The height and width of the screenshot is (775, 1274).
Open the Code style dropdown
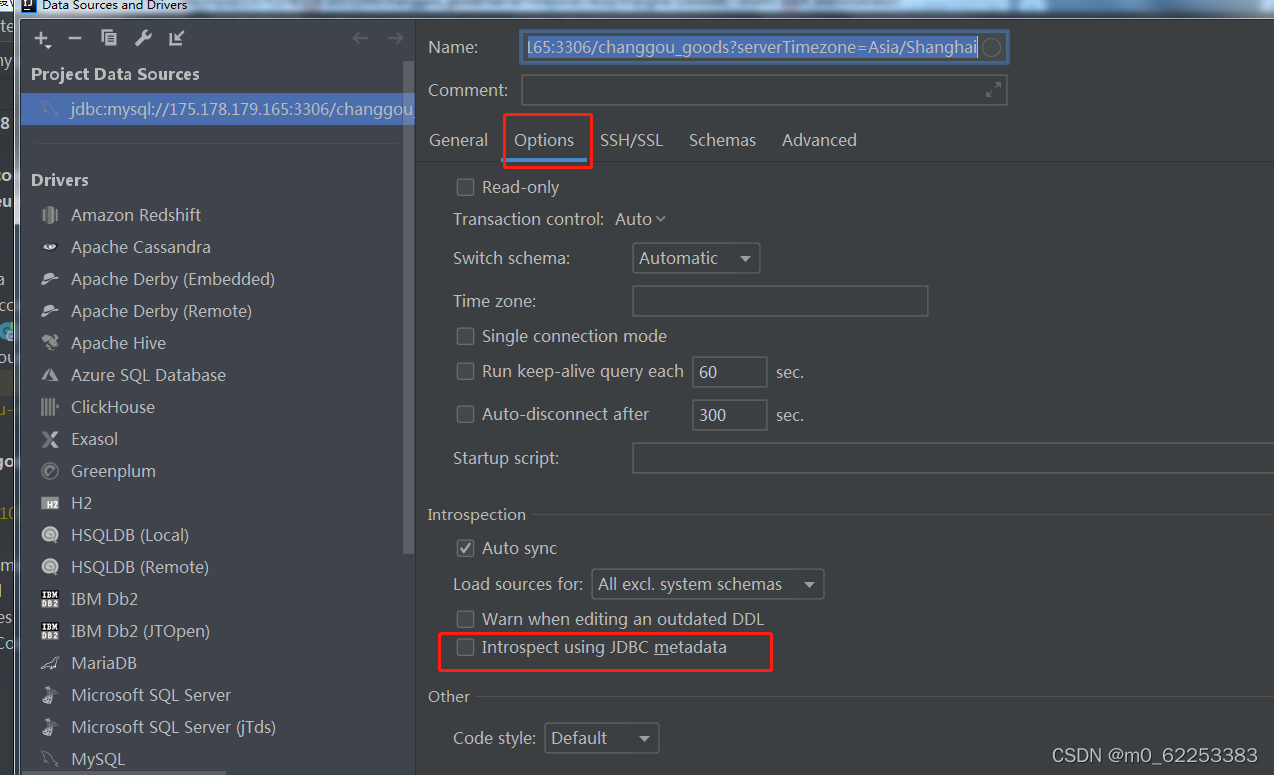point(601,737)
